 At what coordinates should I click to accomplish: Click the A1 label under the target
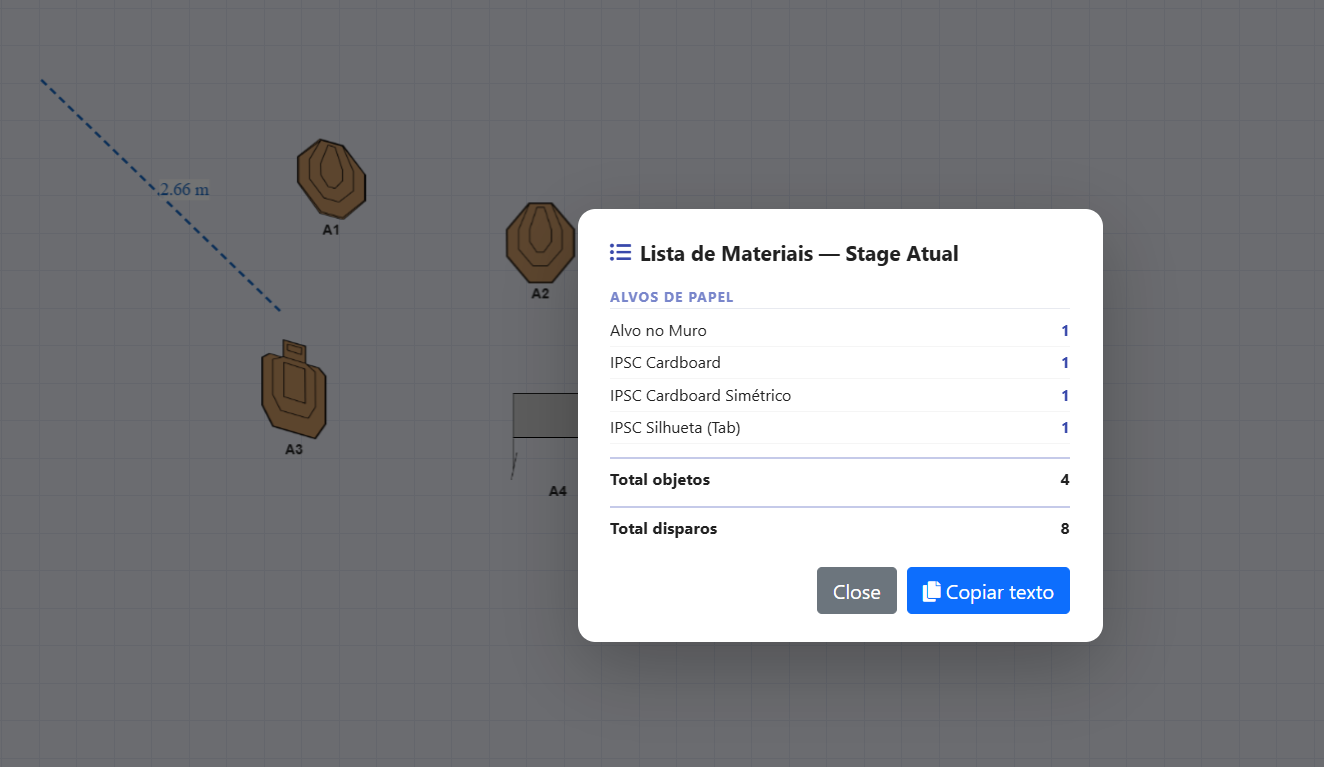331,230
